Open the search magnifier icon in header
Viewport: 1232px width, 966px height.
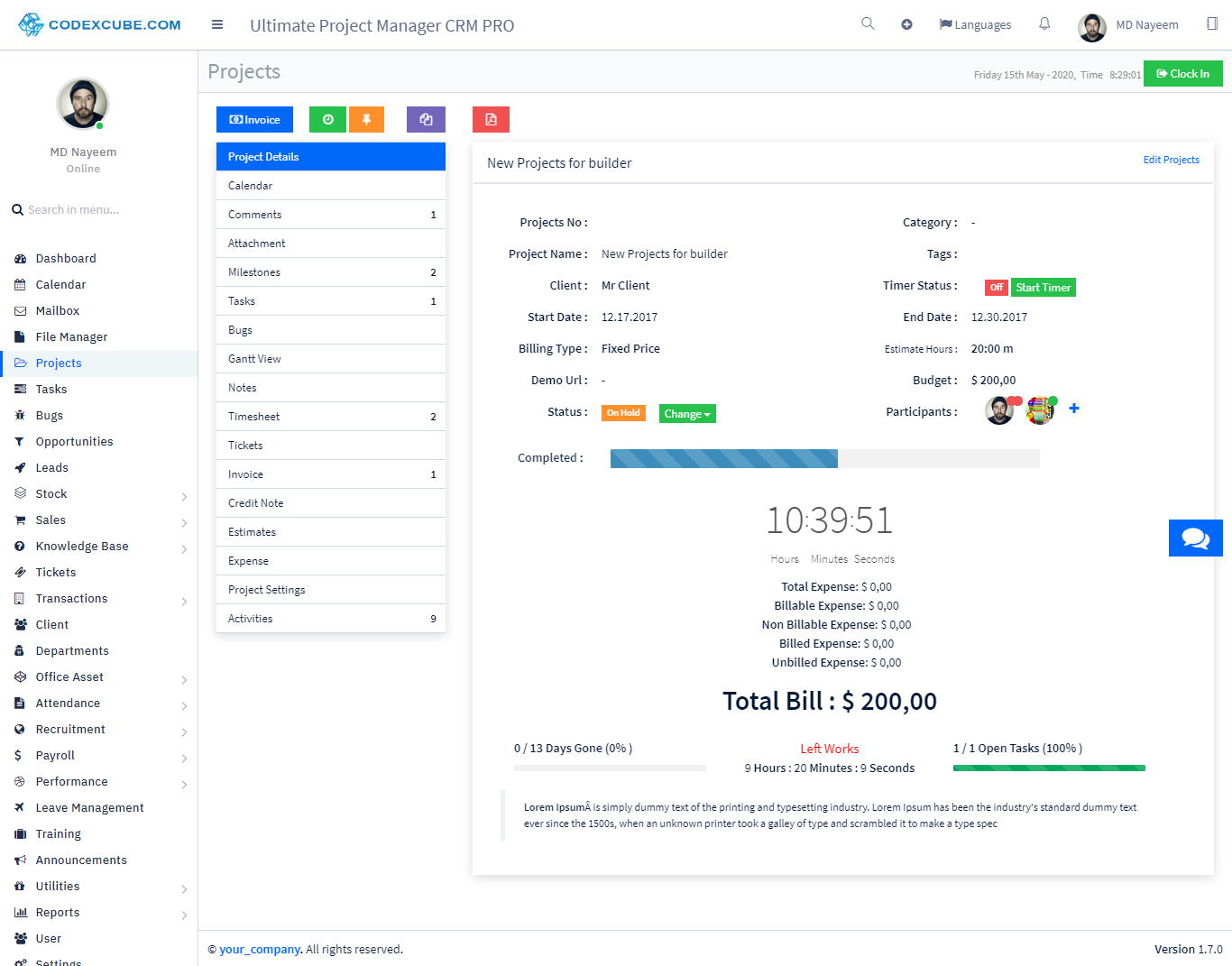point(868,23)
